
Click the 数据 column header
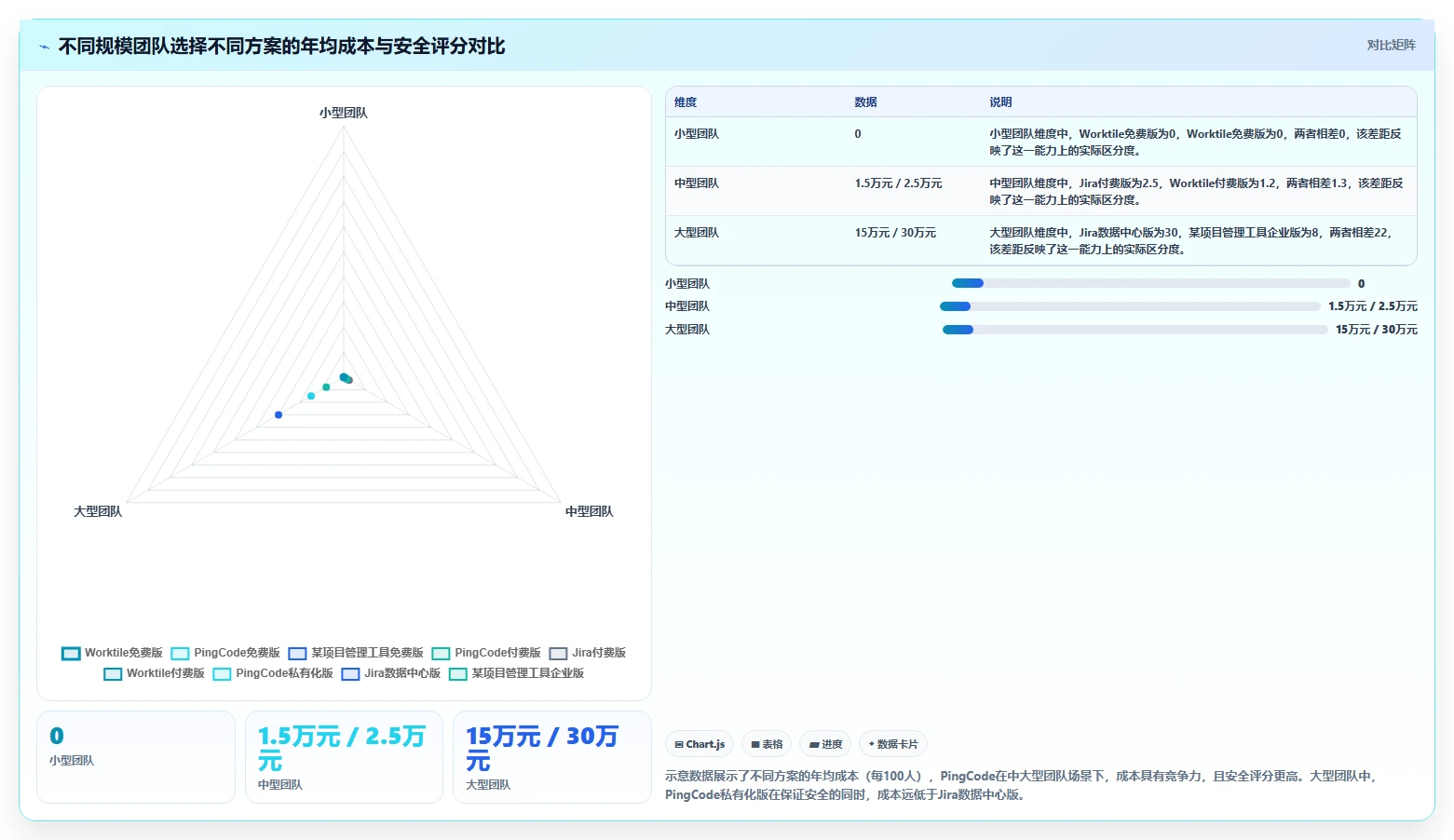(865, 102)
